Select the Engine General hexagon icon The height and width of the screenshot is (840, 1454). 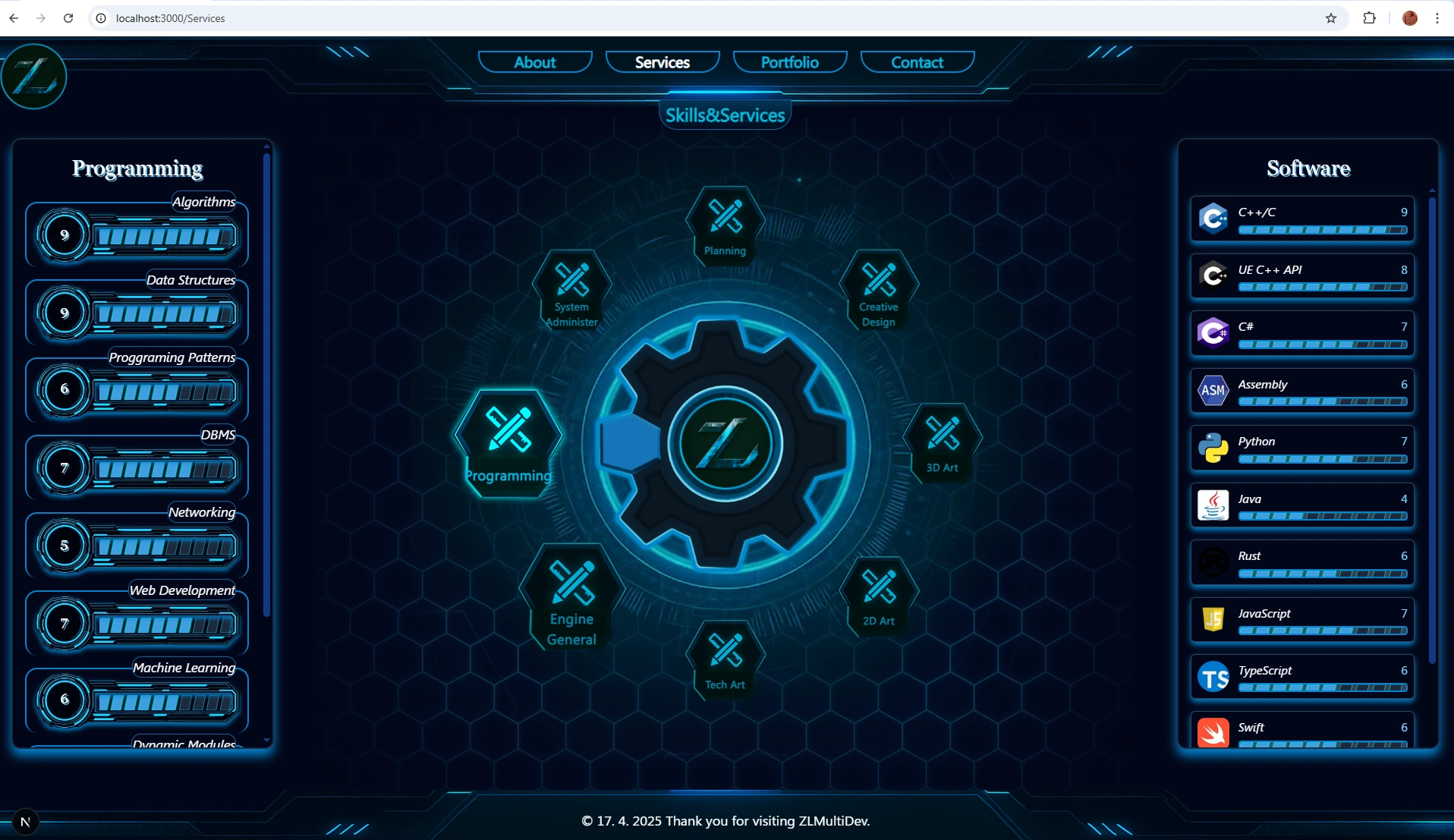[571, 597]
